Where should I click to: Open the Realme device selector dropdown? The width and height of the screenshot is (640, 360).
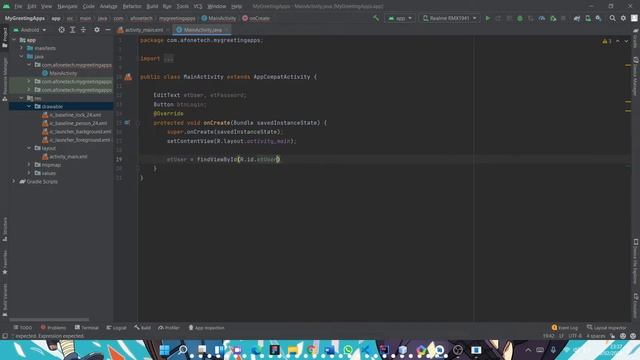coord(449,18)
